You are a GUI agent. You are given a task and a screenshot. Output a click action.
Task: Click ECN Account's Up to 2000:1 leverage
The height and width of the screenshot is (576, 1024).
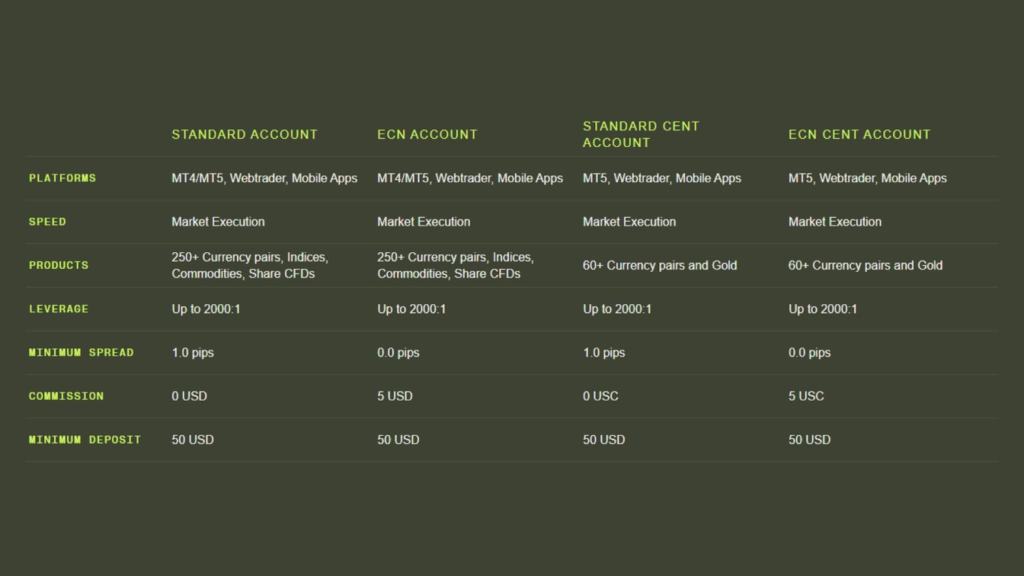coord(411,309)
